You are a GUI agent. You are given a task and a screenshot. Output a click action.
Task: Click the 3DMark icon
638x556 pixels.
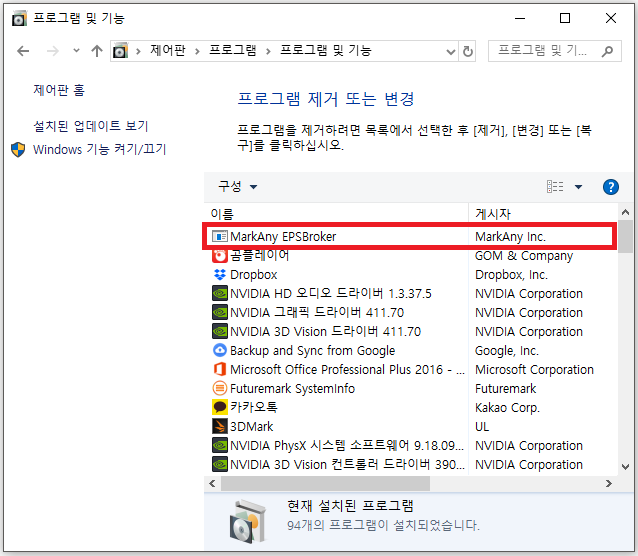coord(220,426)
